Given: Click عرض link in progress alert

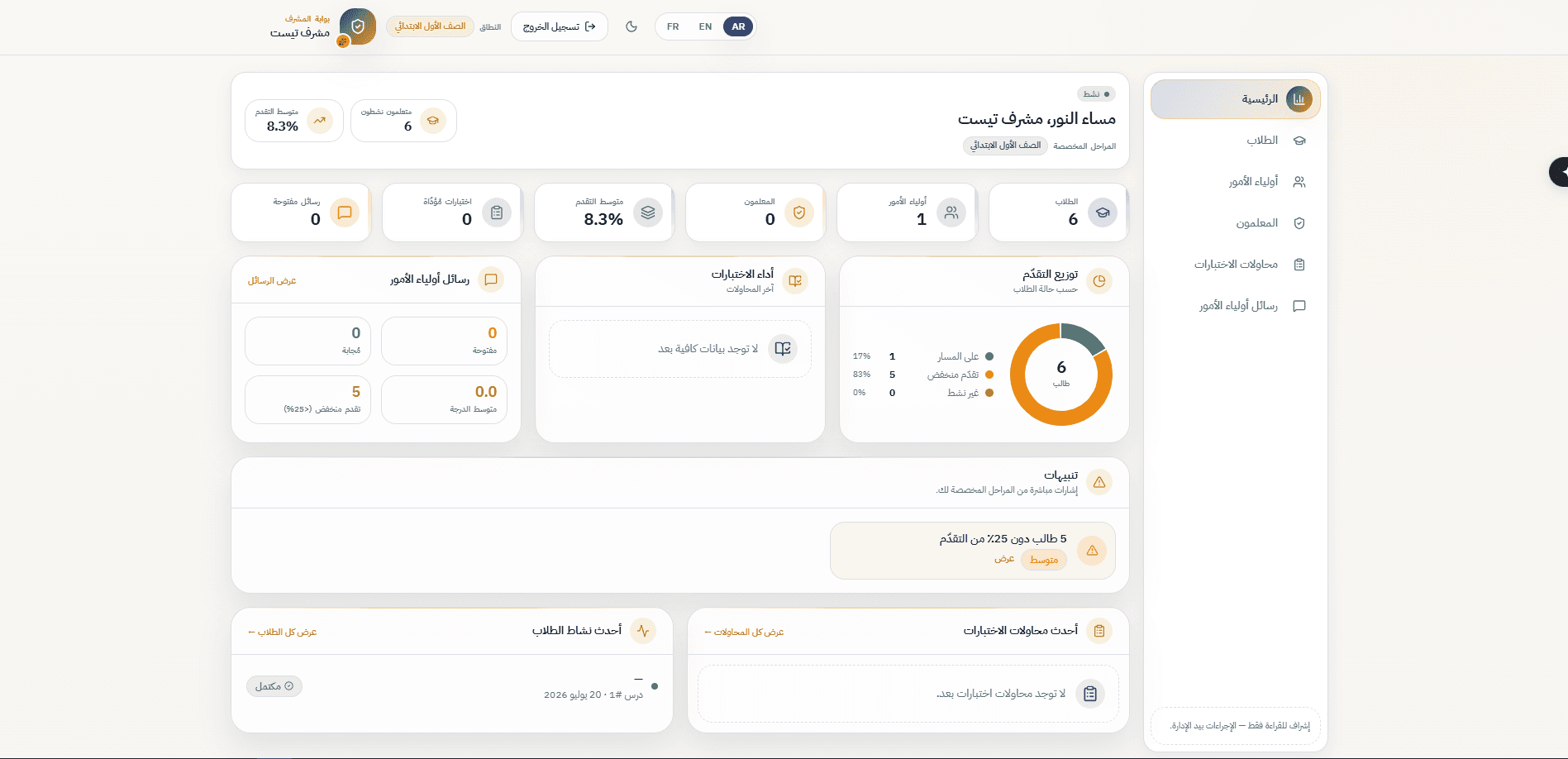Looking at the screenshot, I should 1004,559.
